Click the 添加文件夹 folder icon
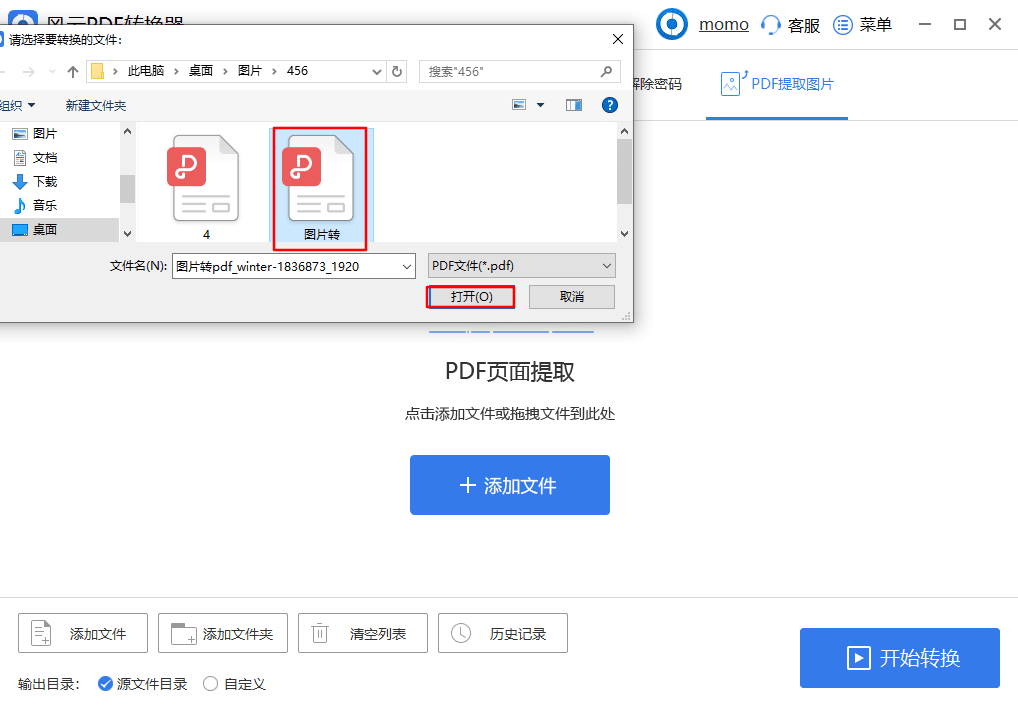Viewport: 1018px width, 715px height. [x=180, y=632]
